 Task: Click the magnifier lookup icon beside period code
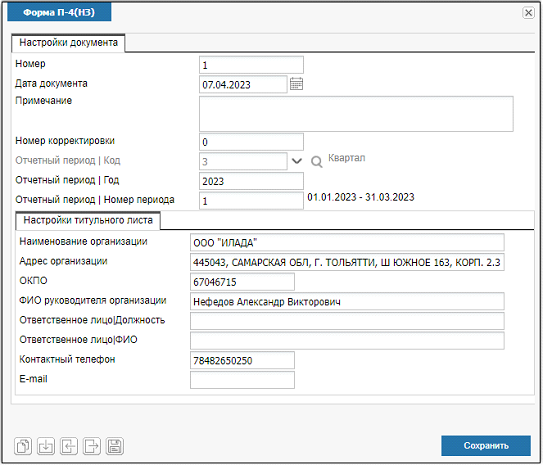point(316,162)
